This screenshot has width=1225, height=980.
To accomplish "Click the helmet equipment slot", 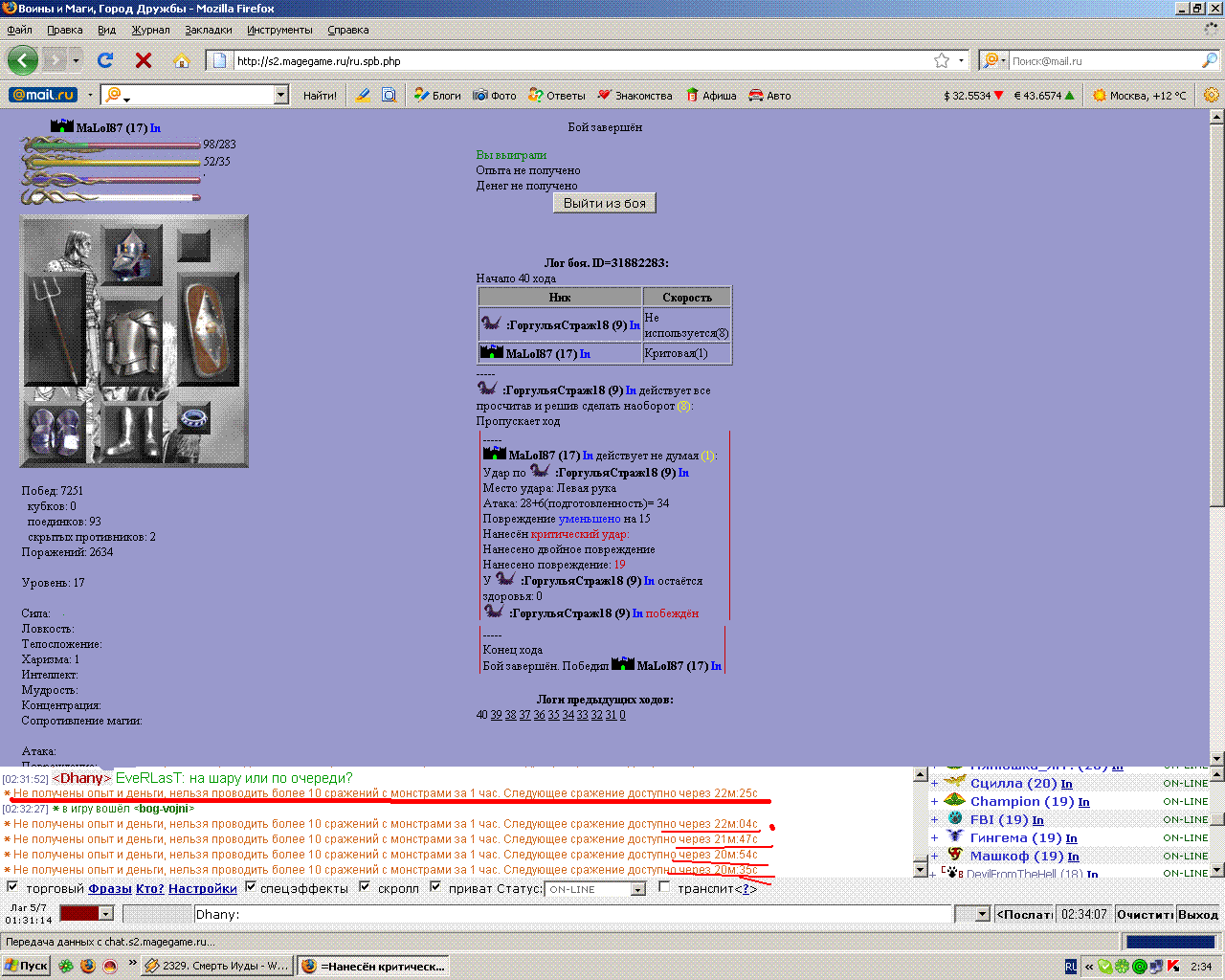I will (131, 255).
